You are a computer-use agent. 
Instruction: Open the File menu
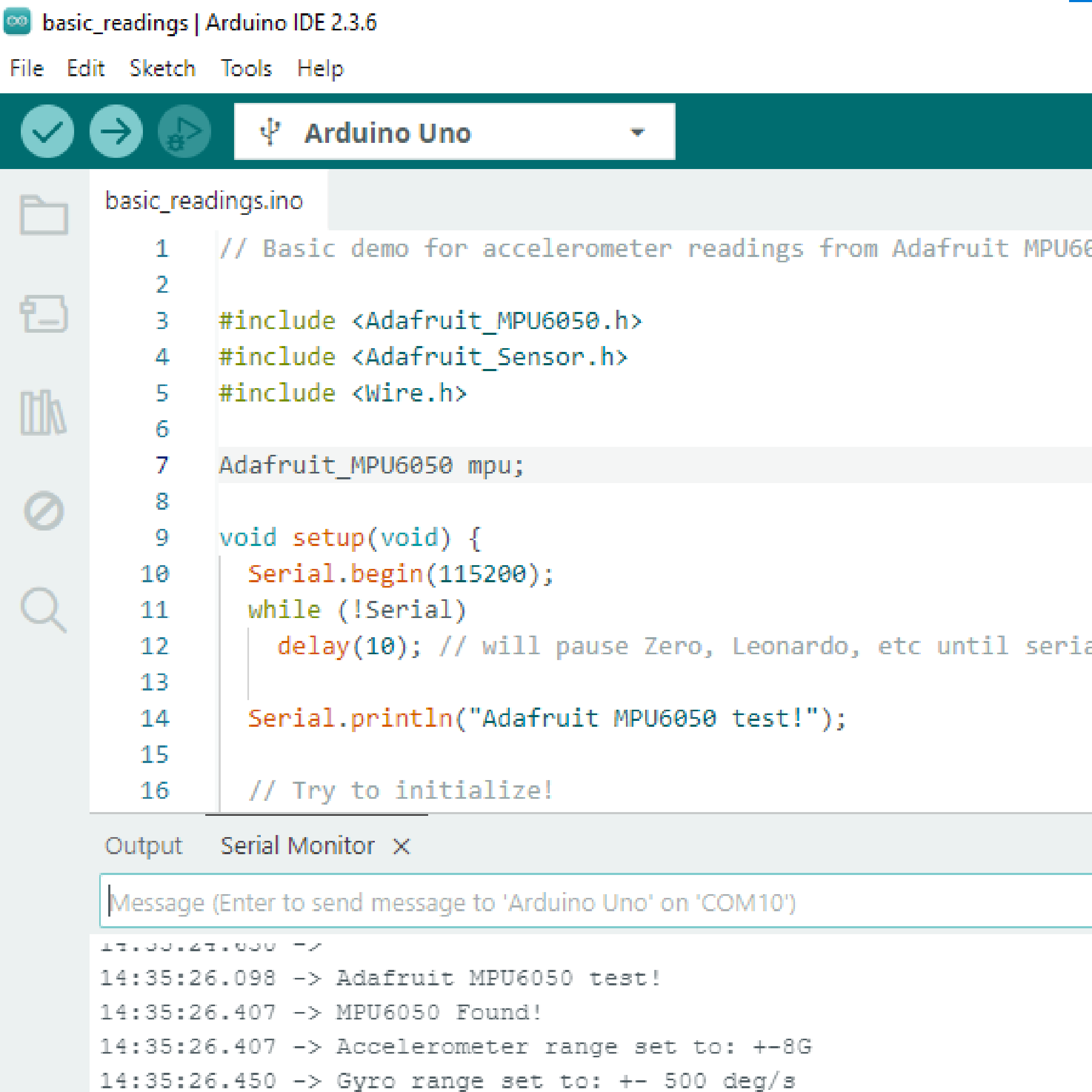click(27, 68)
